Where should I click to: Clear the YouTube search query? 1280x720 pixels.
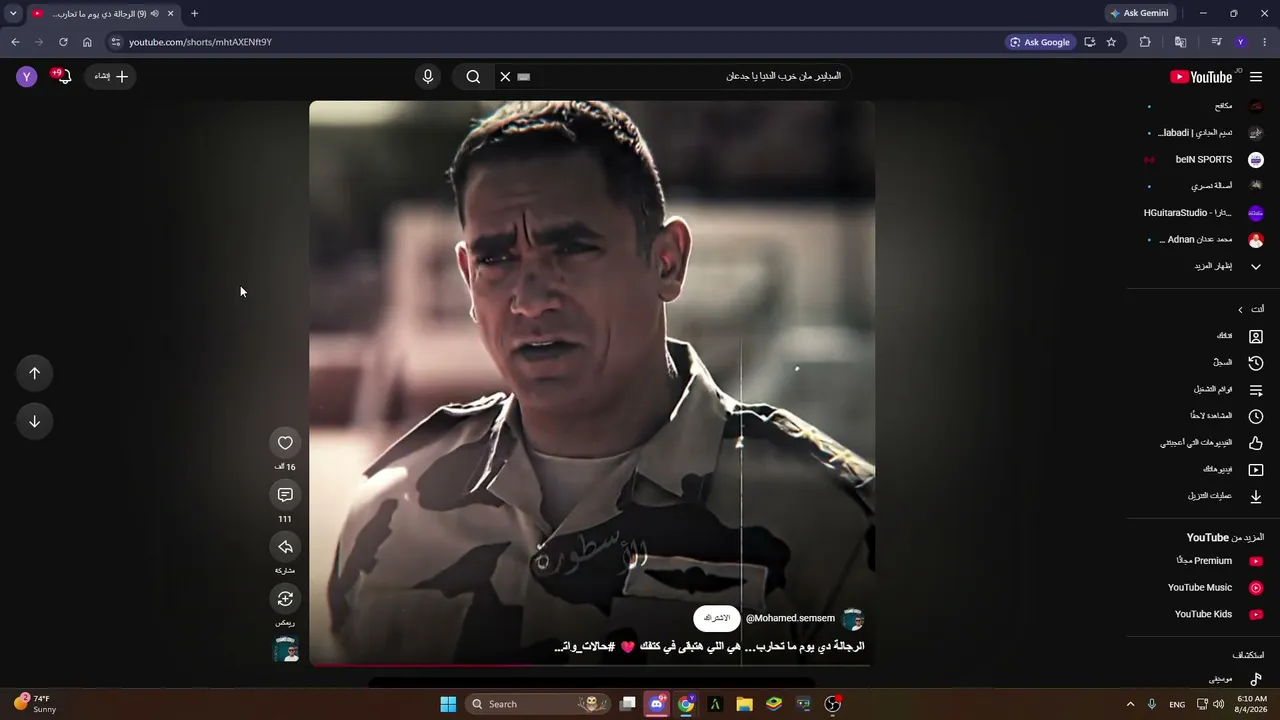[x=505, y=77]
